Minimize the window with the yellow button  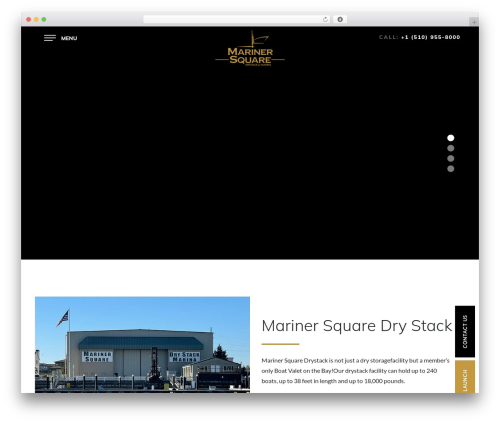(x=36, y=19)
